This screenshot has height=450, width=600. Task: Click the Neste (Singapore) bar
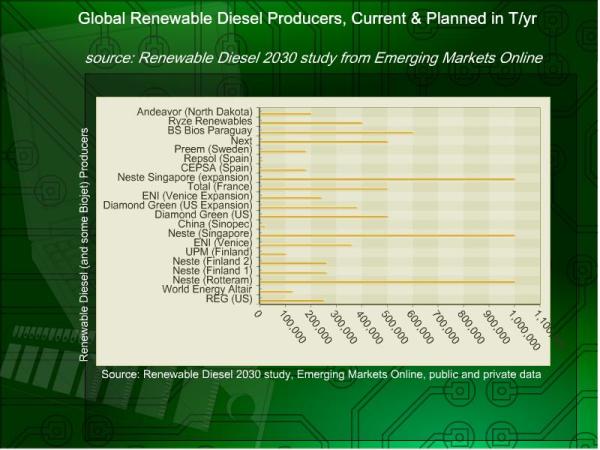click(x=388, y=235)
